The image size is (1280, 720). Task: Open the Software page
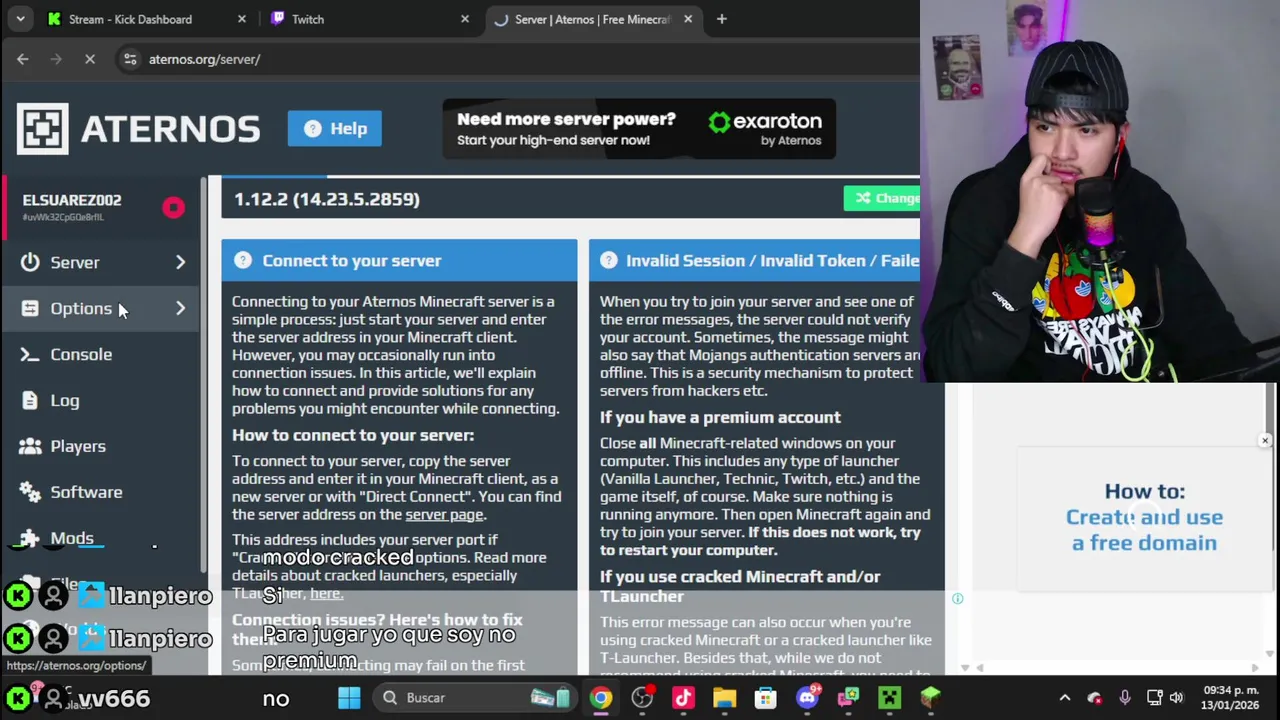tap(86, 492)
